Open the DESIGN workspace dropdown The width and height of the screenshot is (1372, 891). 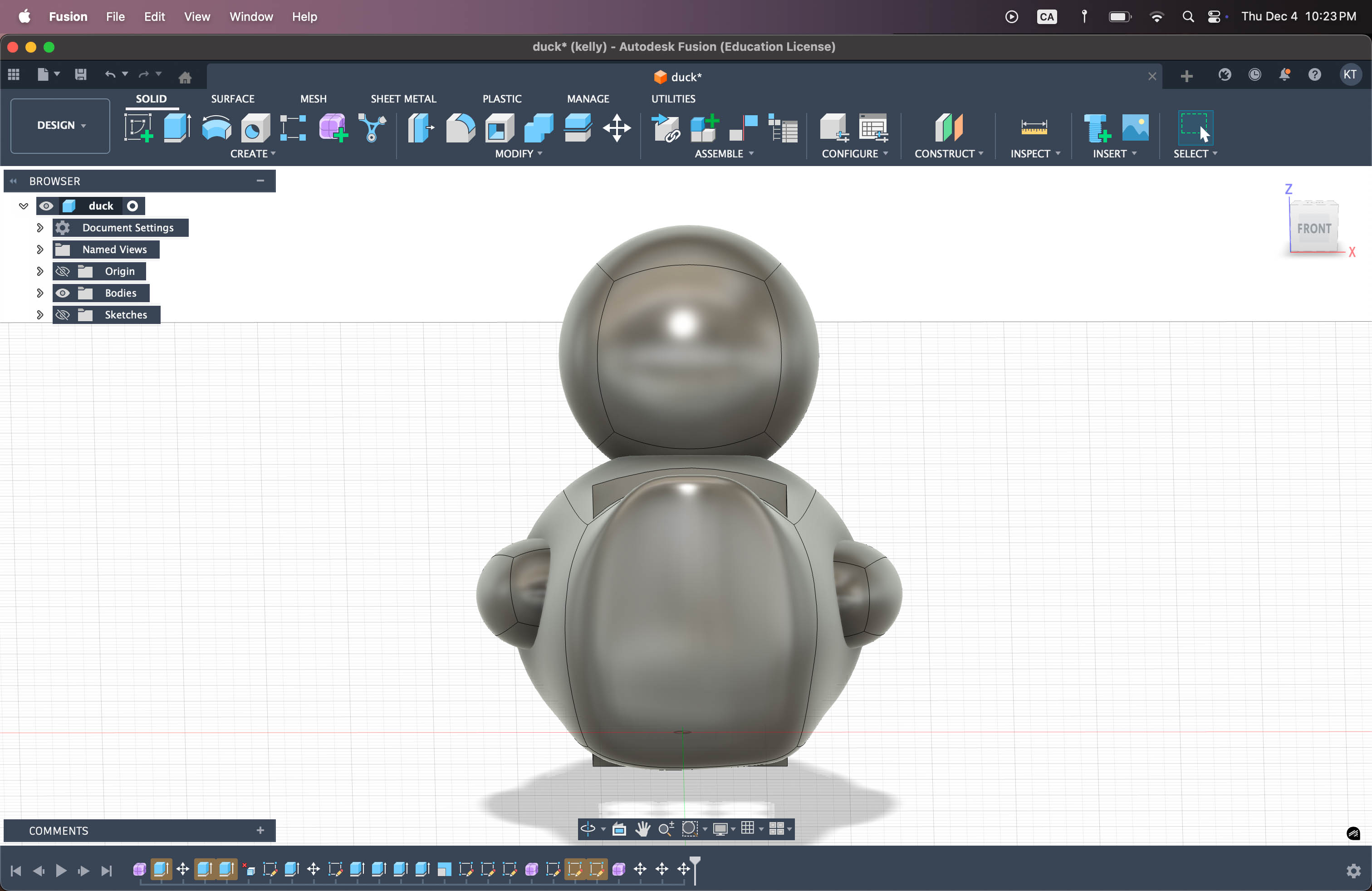60,125
